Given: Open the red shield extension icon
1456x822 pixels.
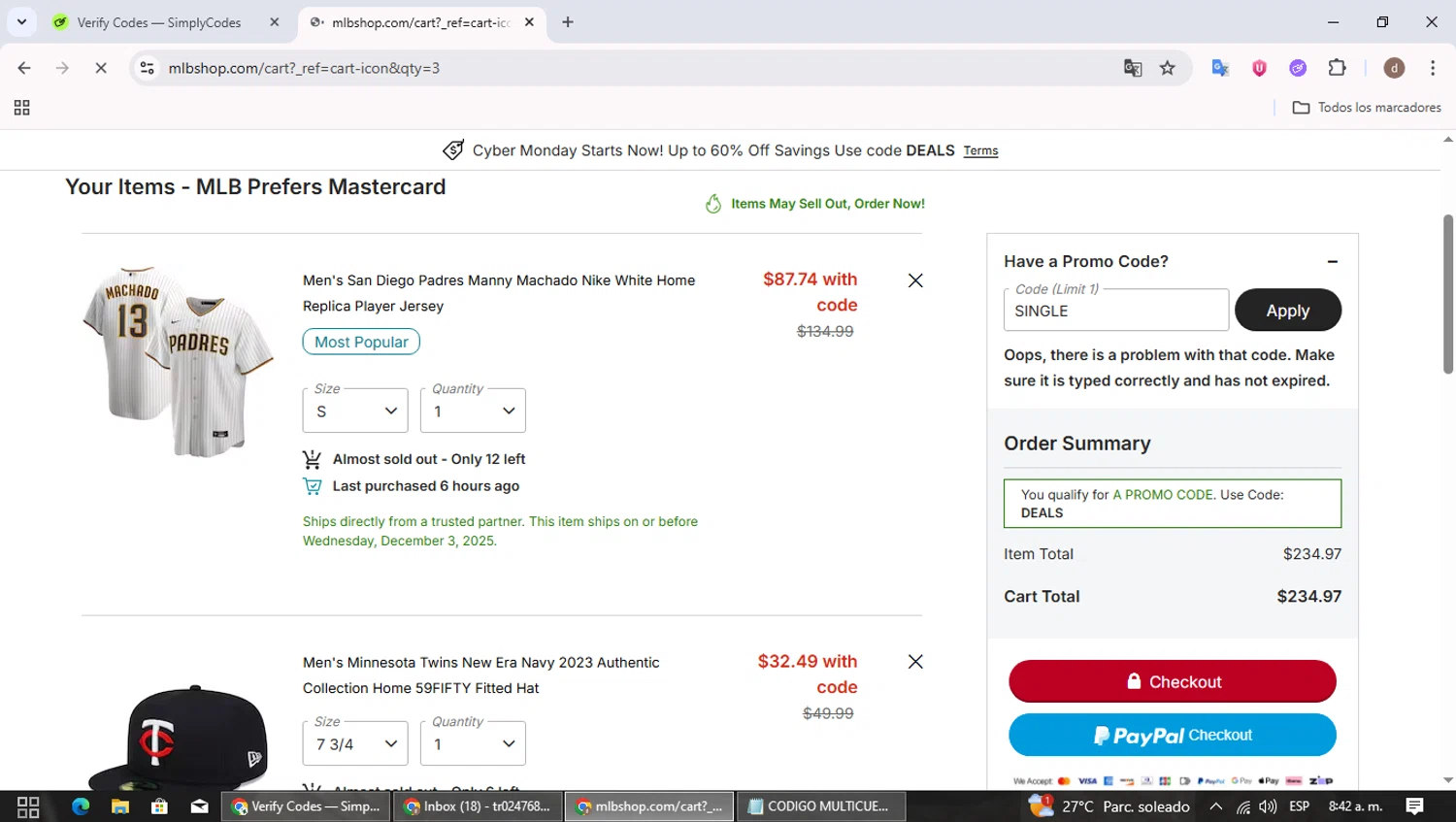Looking at the screenshot, I should click(1259, 68).
